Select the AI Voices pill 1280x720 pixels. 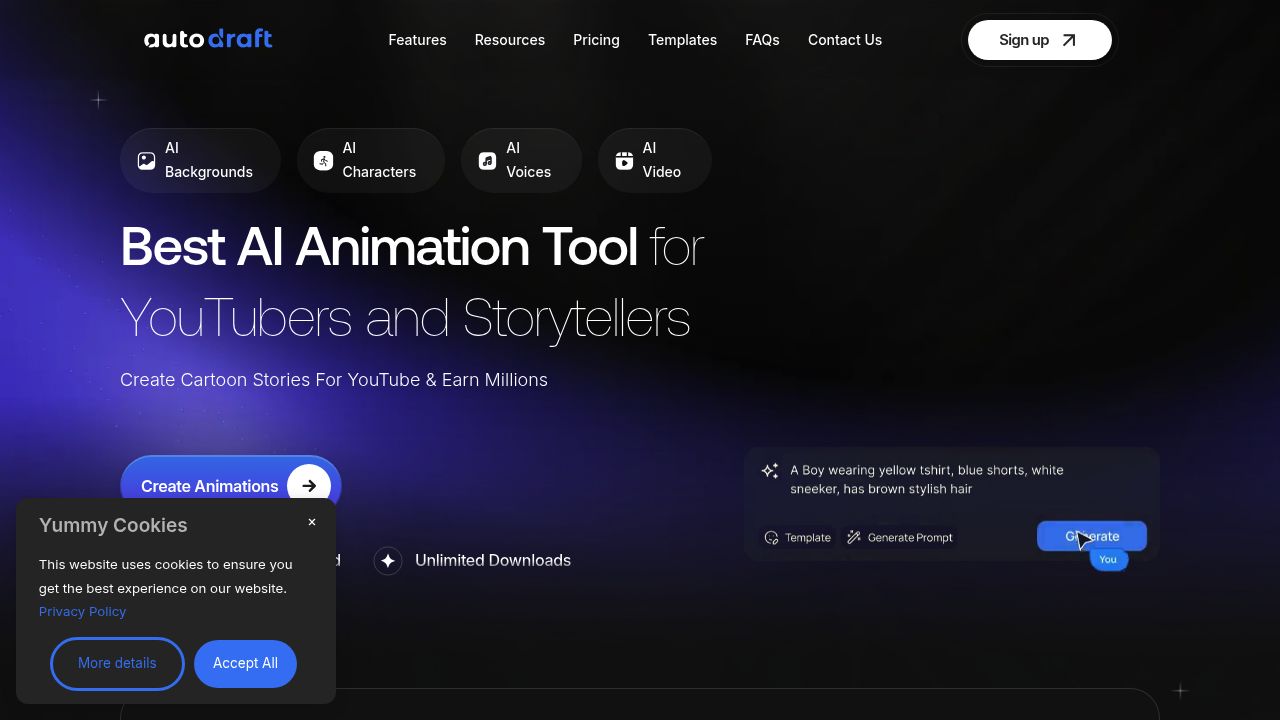click(521, 160)
